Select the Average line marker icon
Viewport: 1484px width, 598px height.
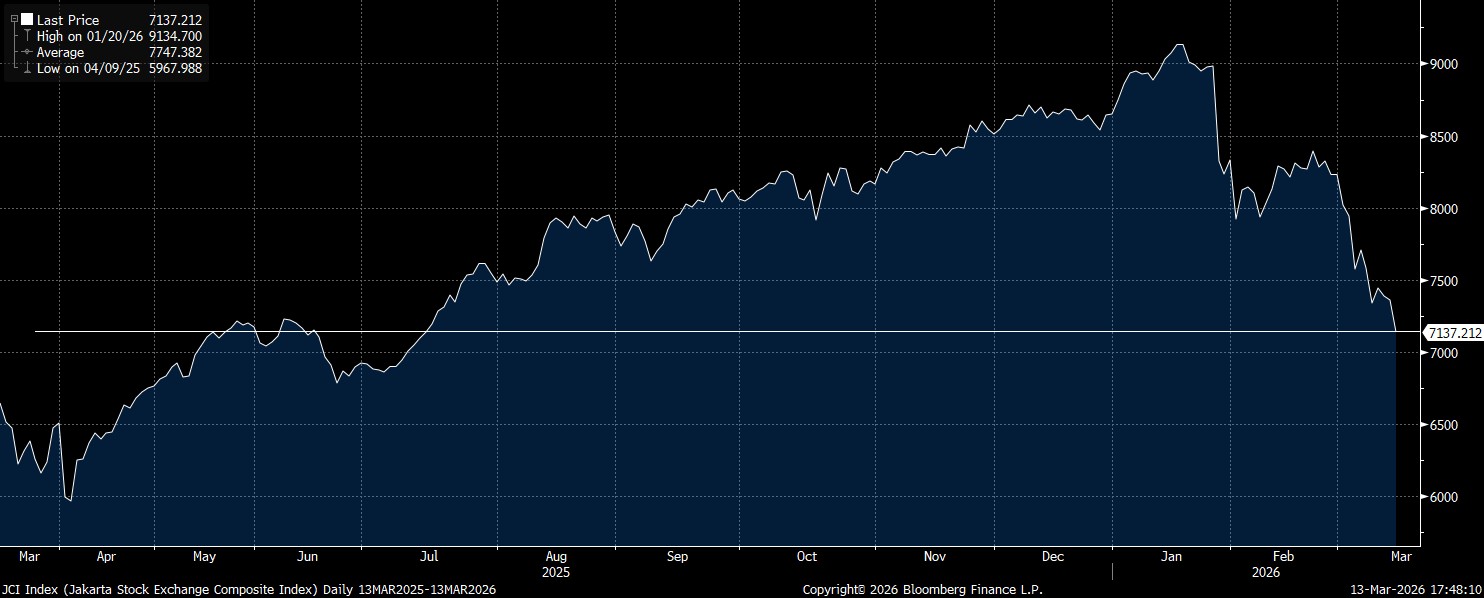(x=26, y=52)
